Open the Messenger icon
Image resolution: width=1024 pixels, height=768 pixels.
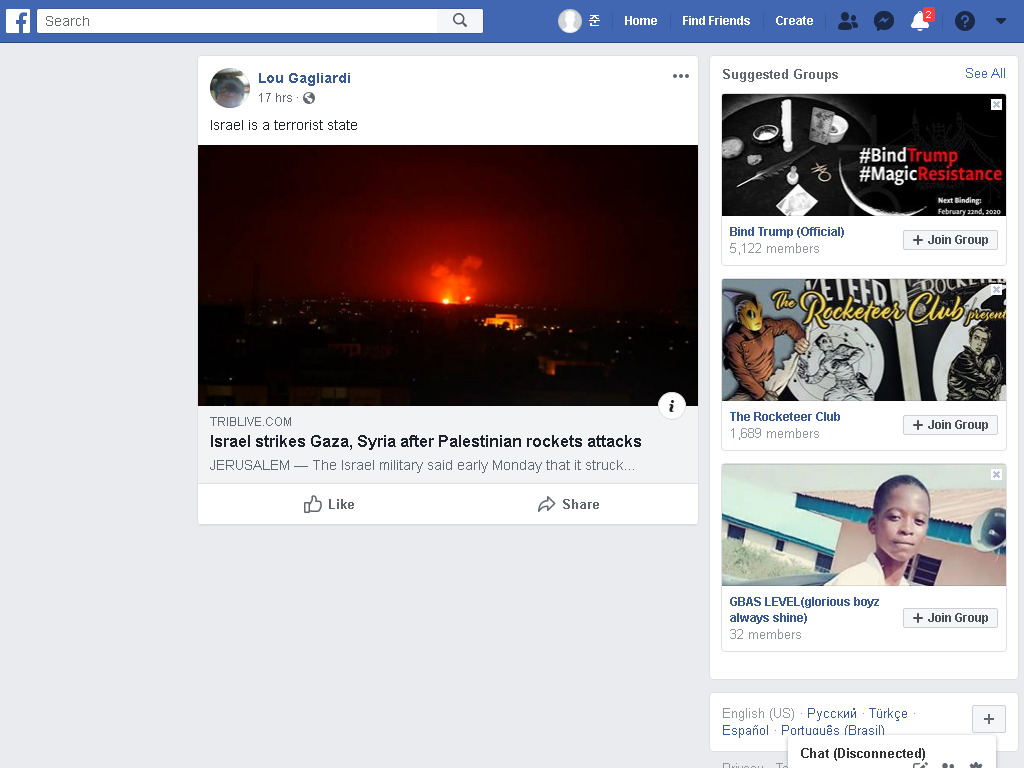pyautogui.click(x=884, y=21)
